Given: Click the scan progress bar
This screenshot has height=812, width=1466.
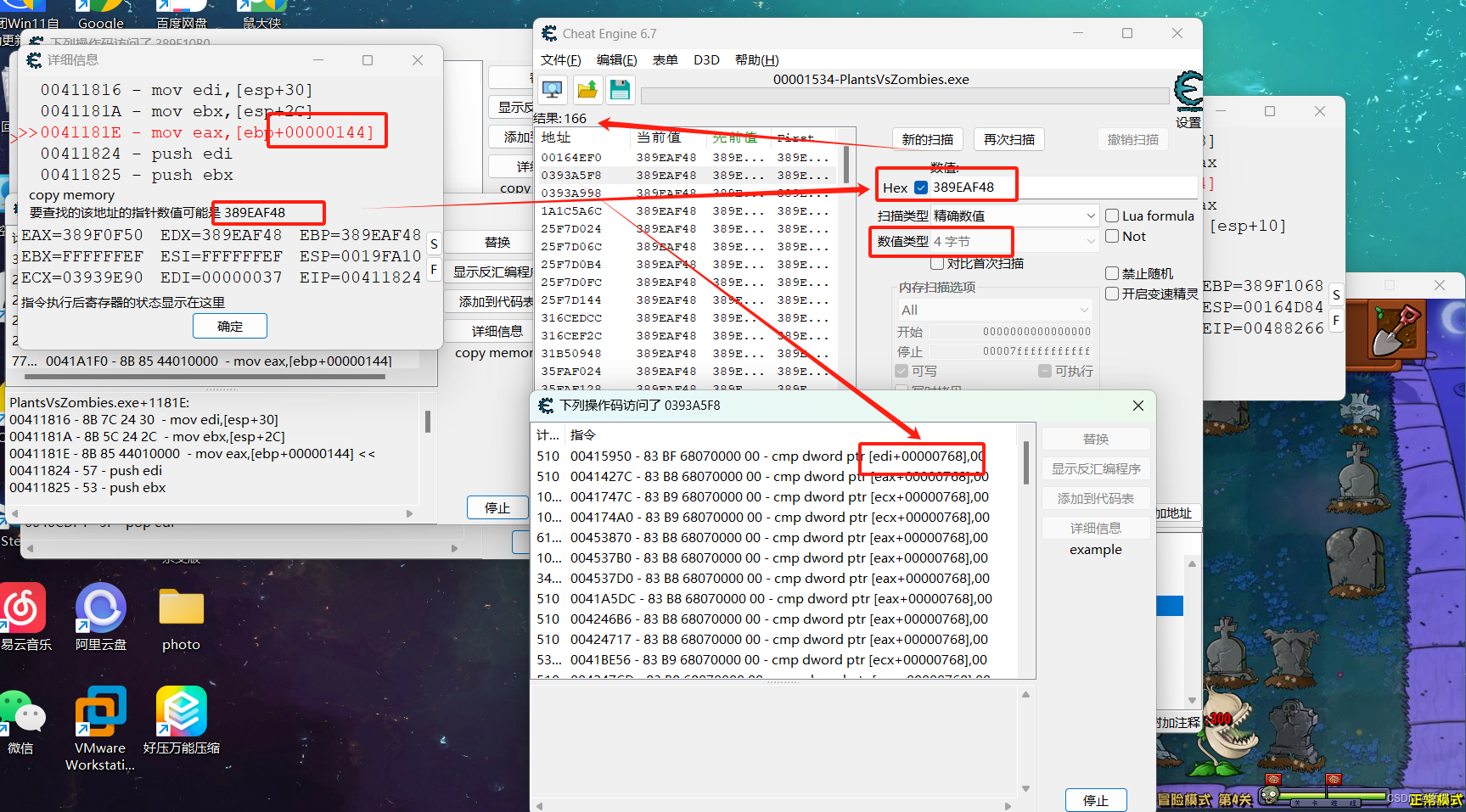Looking at the screenshot, I should [x=904, y=96].
